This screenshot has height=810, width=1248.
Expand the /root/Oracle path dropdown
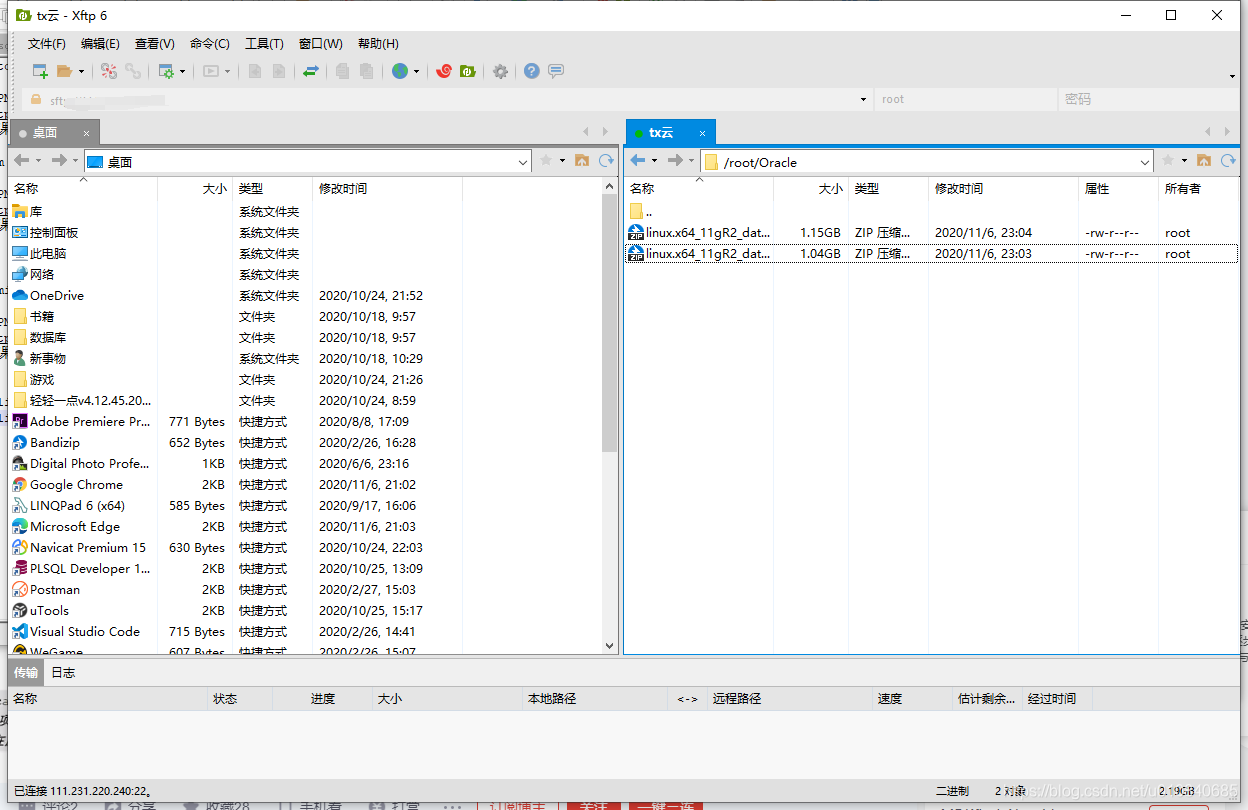pyautogui.click(x=1145, y=162)
